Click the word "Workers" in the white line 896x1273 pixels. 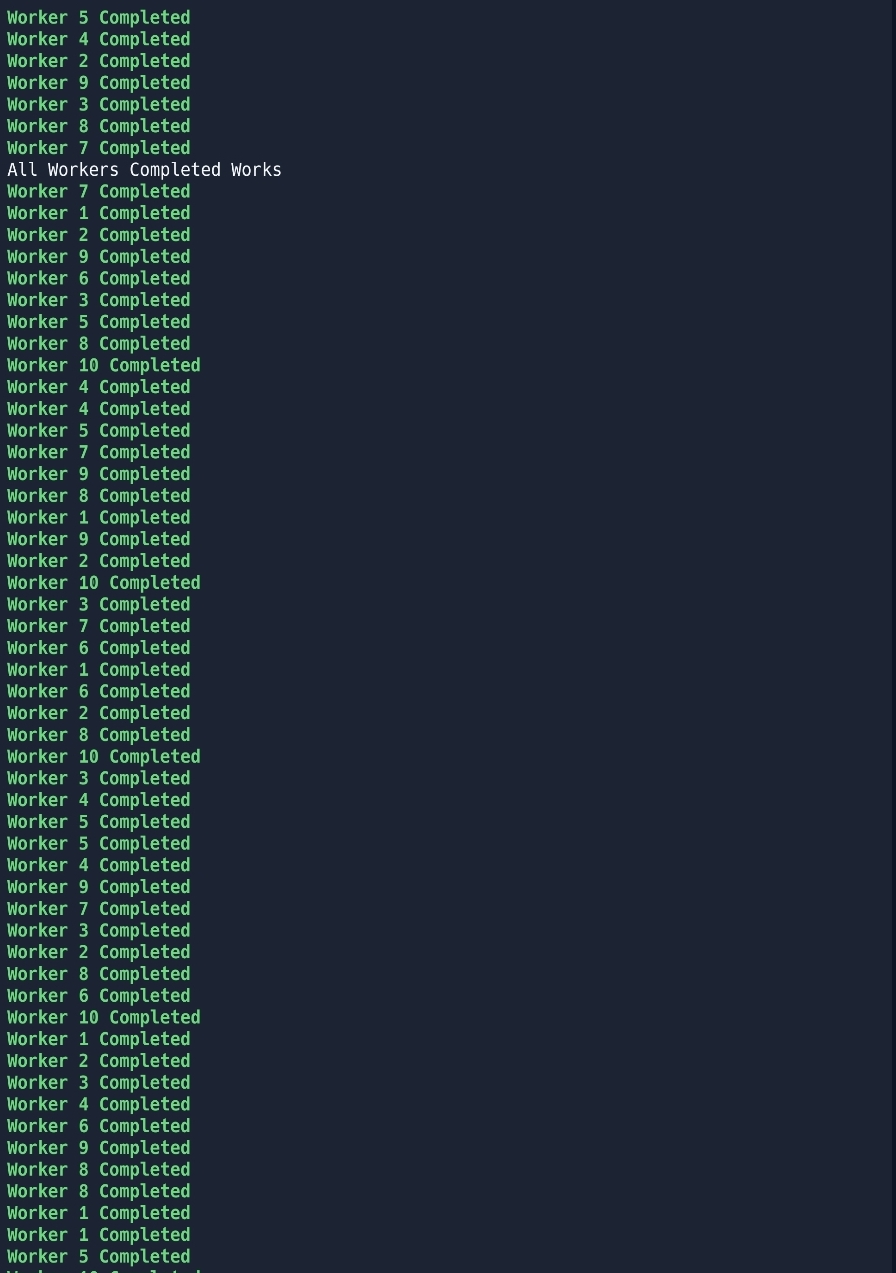click(83, 170)
